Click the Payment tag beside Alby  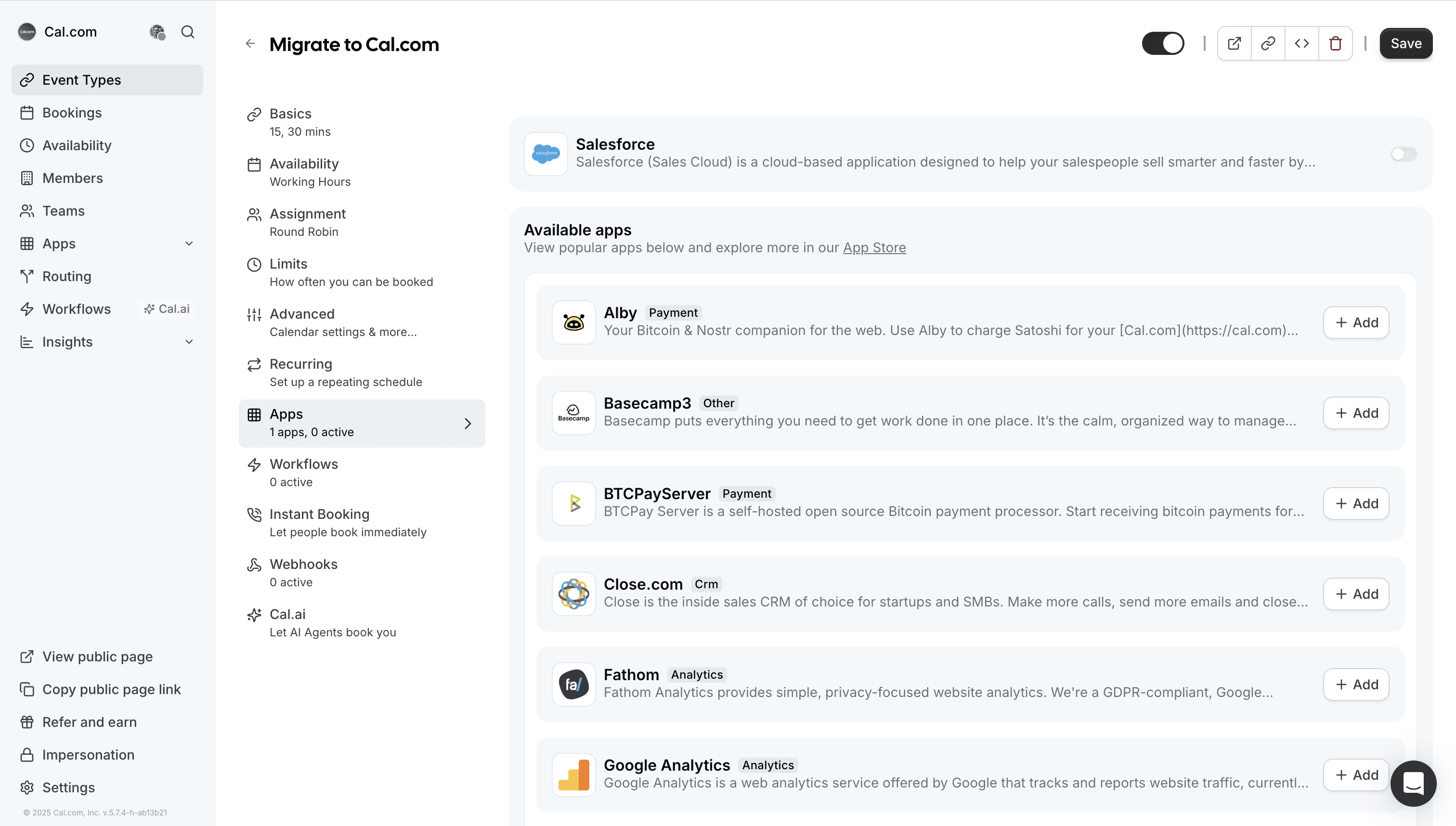click(673, 312)
